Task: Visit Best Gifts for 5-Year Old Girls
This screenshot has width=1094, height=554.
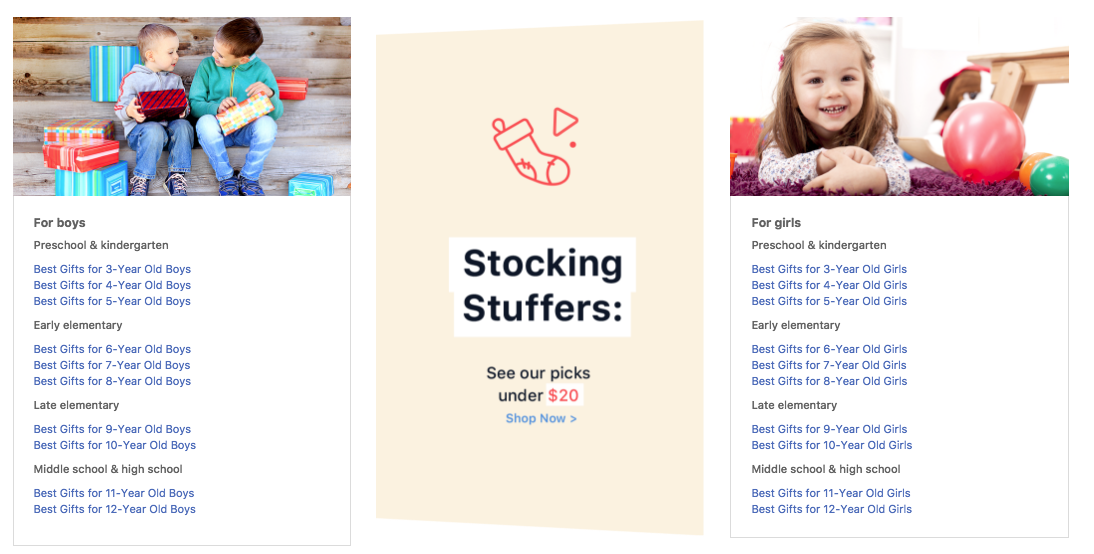Action: (829, 301)
